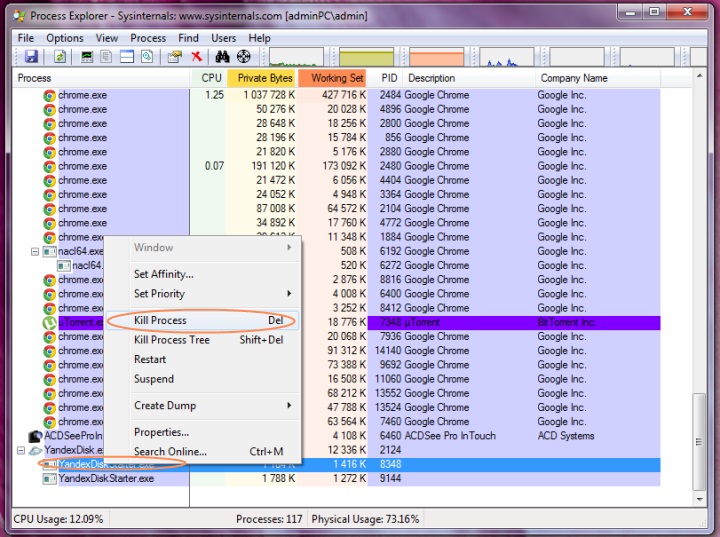Viewport: 720px width, 537px height.
Task: Click the yellow commit history mini graph
Action: tap(366, 57)
